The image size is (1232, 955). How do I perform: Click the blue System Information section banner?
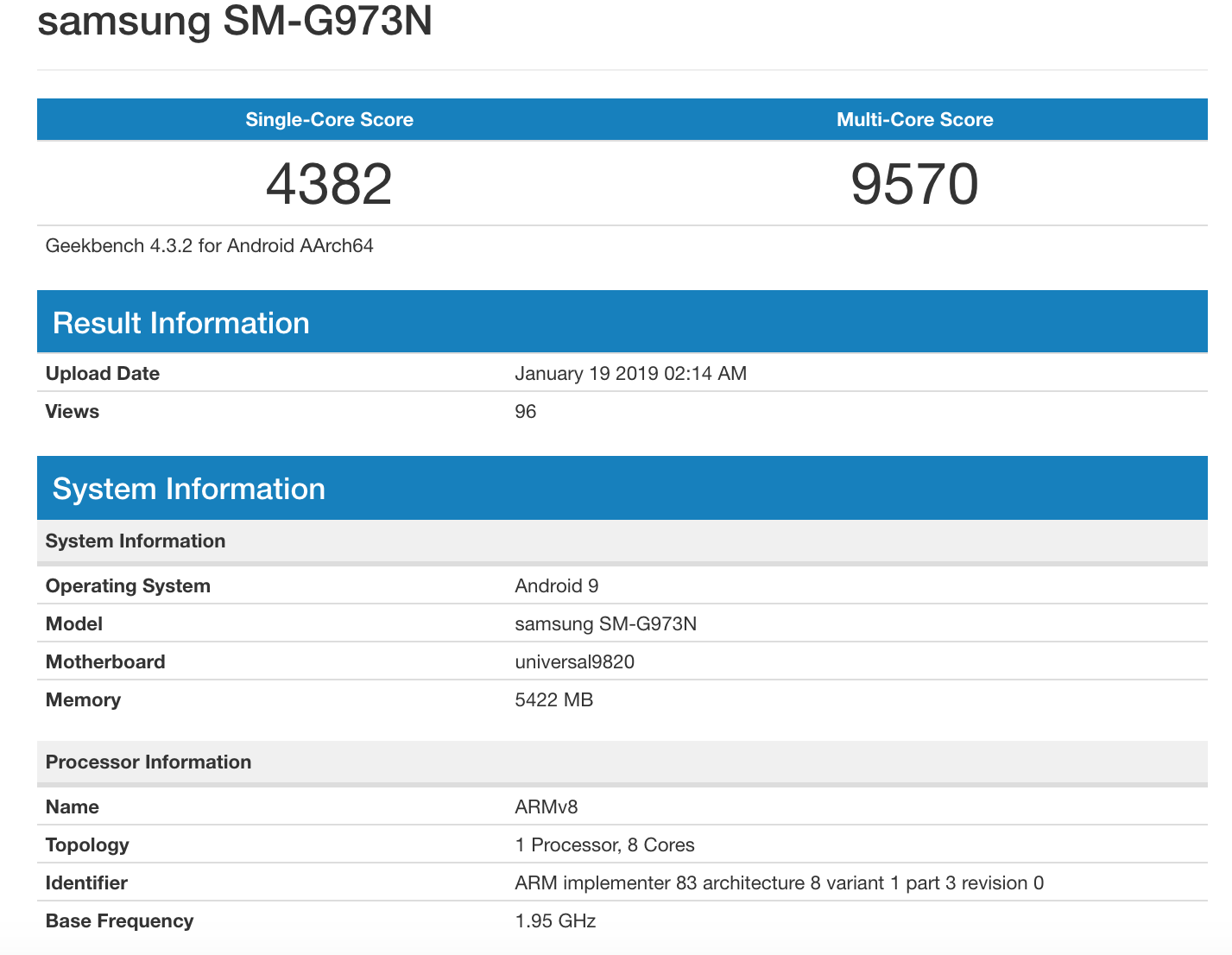[x=188, y=489]
